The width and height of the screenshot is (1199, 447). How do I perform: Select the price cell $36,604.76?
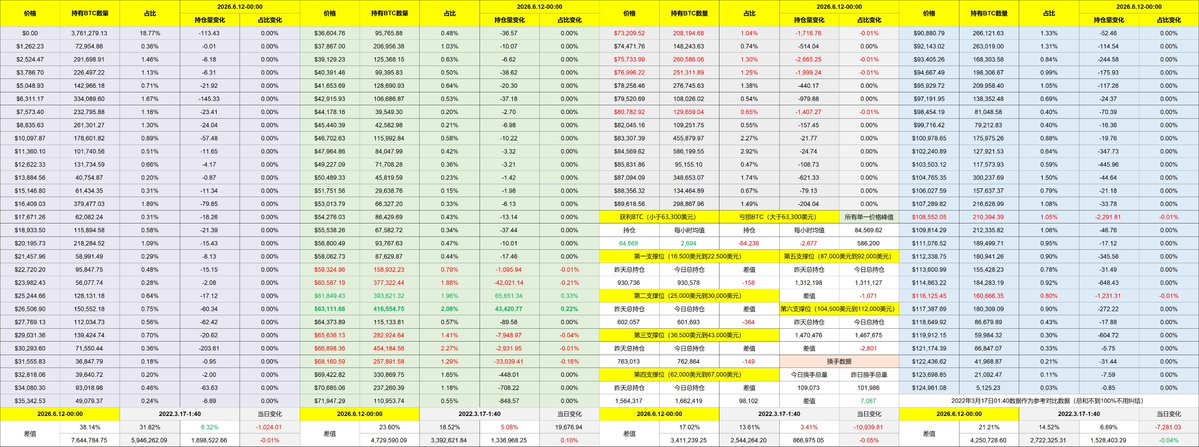pyautogui.click(x=330, y=33)
